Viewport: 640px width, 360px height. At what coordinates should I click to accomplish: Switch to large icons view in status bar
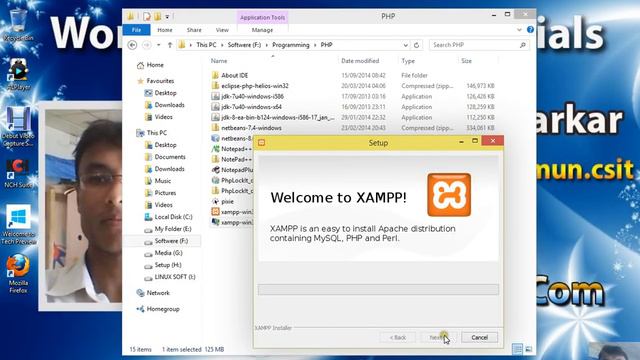(529, 349)
